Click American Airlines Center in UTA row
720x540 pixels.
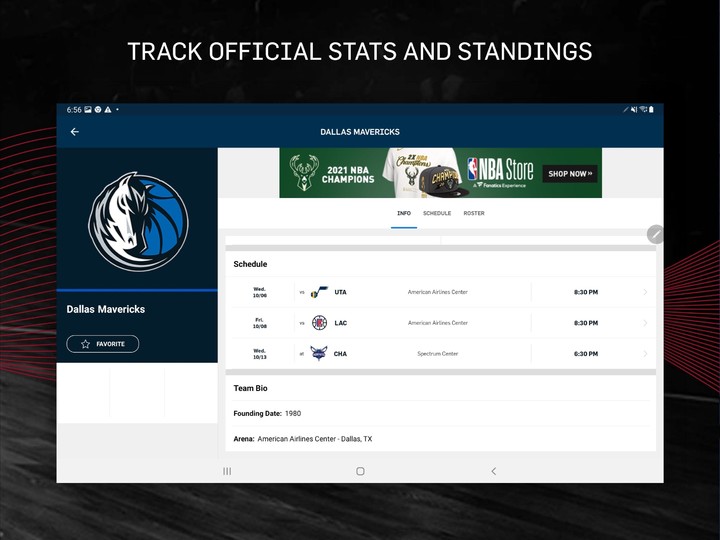[438, 292]
